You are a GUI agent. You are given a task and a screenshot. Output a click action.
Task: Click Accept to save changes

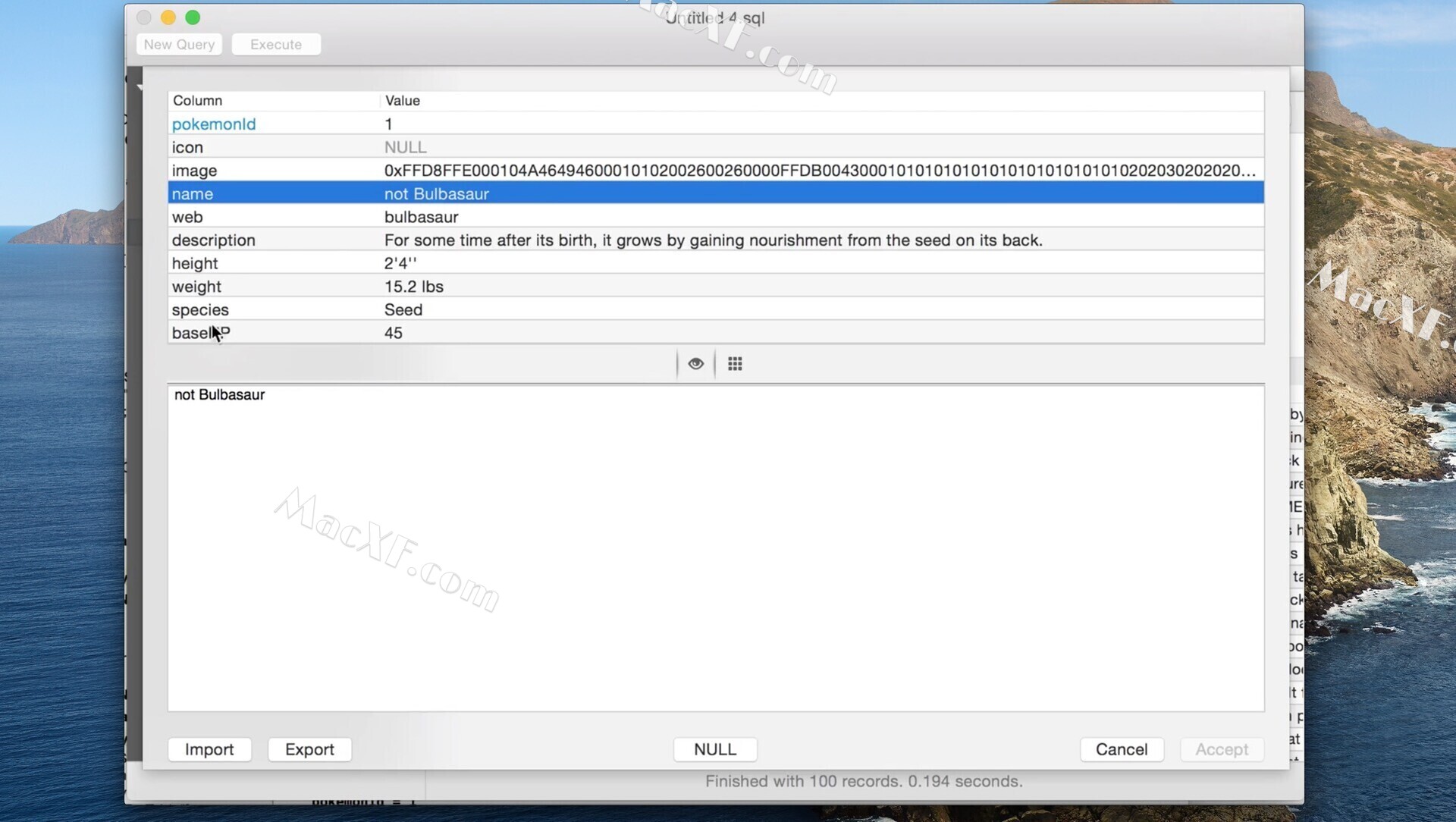1222,749
